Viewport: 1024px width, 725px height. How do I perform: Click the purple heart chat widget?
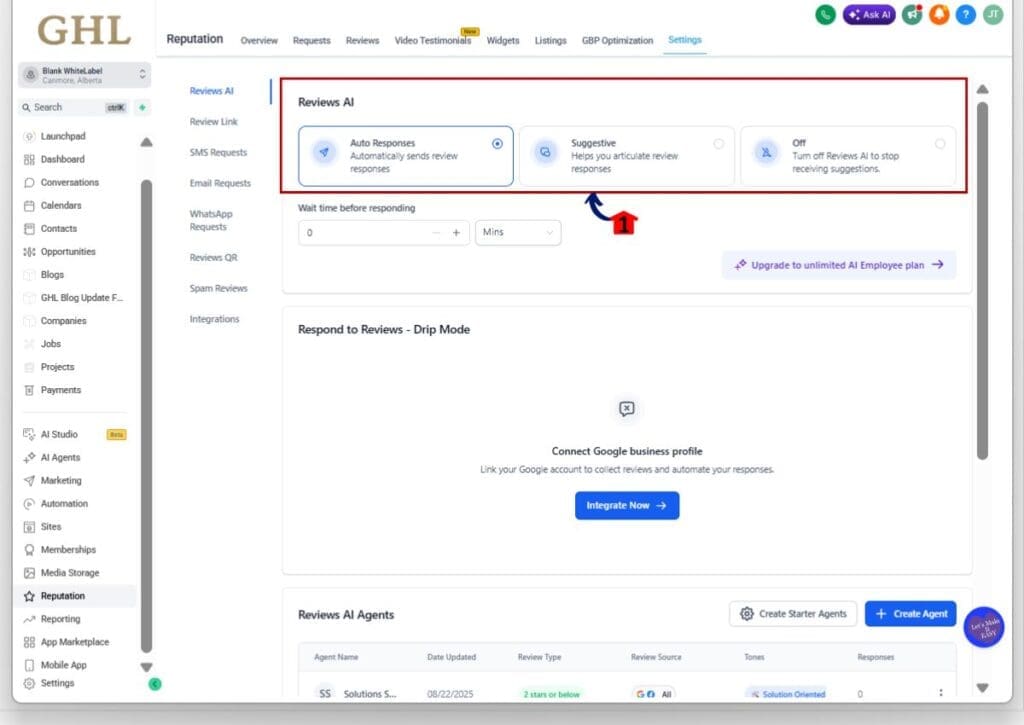point(984,627)
